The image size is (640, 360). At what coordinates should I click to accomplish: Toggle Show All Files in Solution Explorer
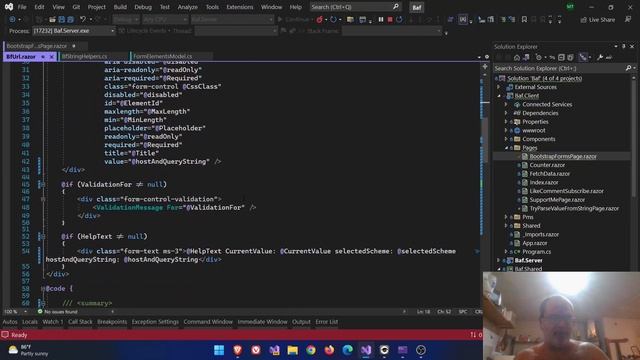[x=570, y=58]
